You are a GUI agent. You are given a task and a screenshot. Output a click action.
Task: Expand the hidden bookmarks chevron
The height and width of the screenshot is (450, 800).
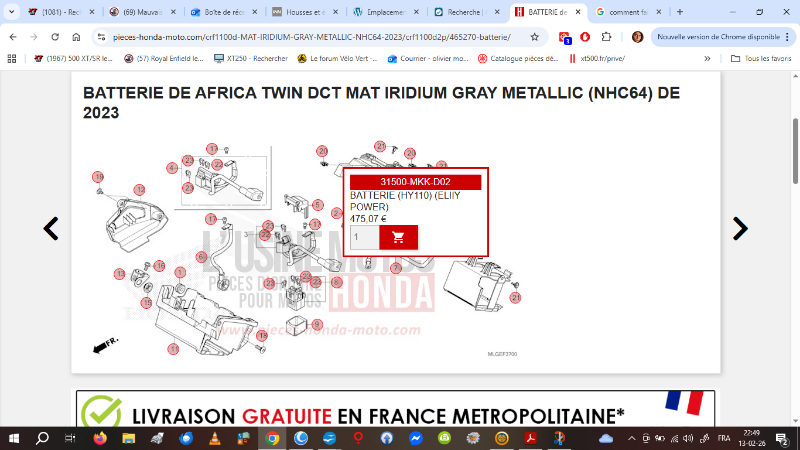[x=707, y=59]
